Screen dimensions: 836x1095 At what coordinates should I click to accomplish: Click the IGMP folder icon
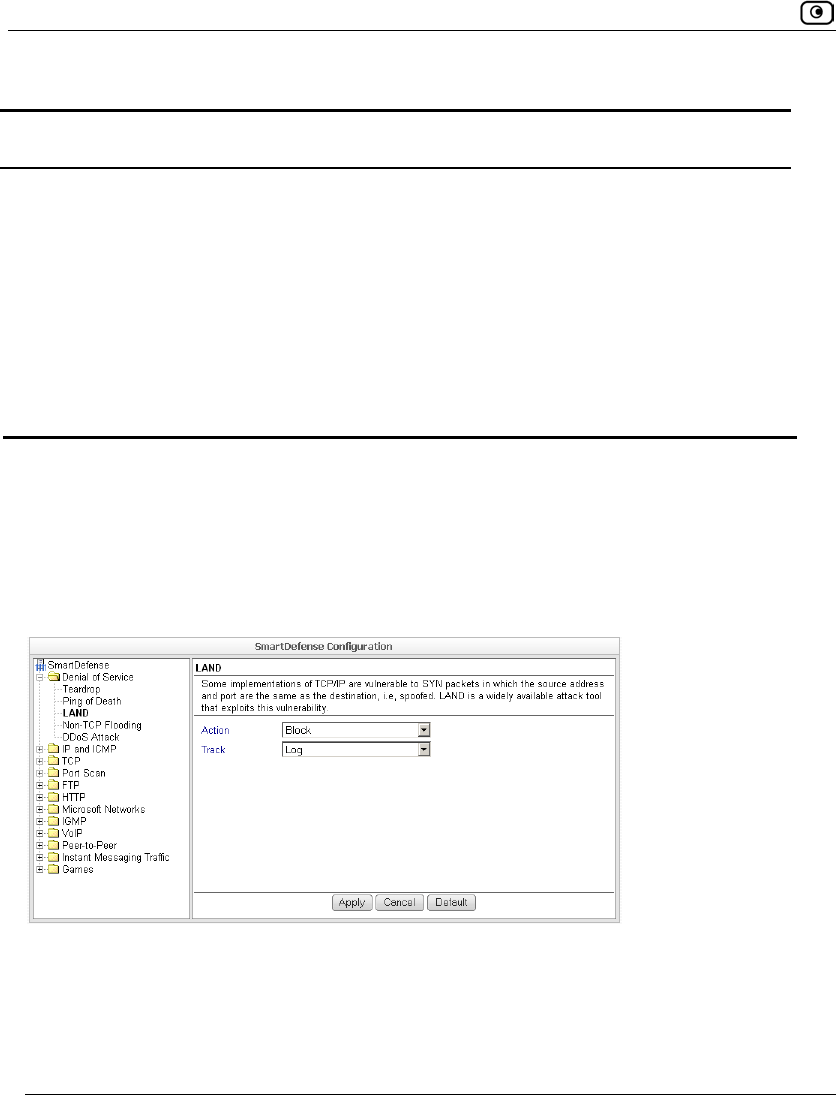pos(54,821)
